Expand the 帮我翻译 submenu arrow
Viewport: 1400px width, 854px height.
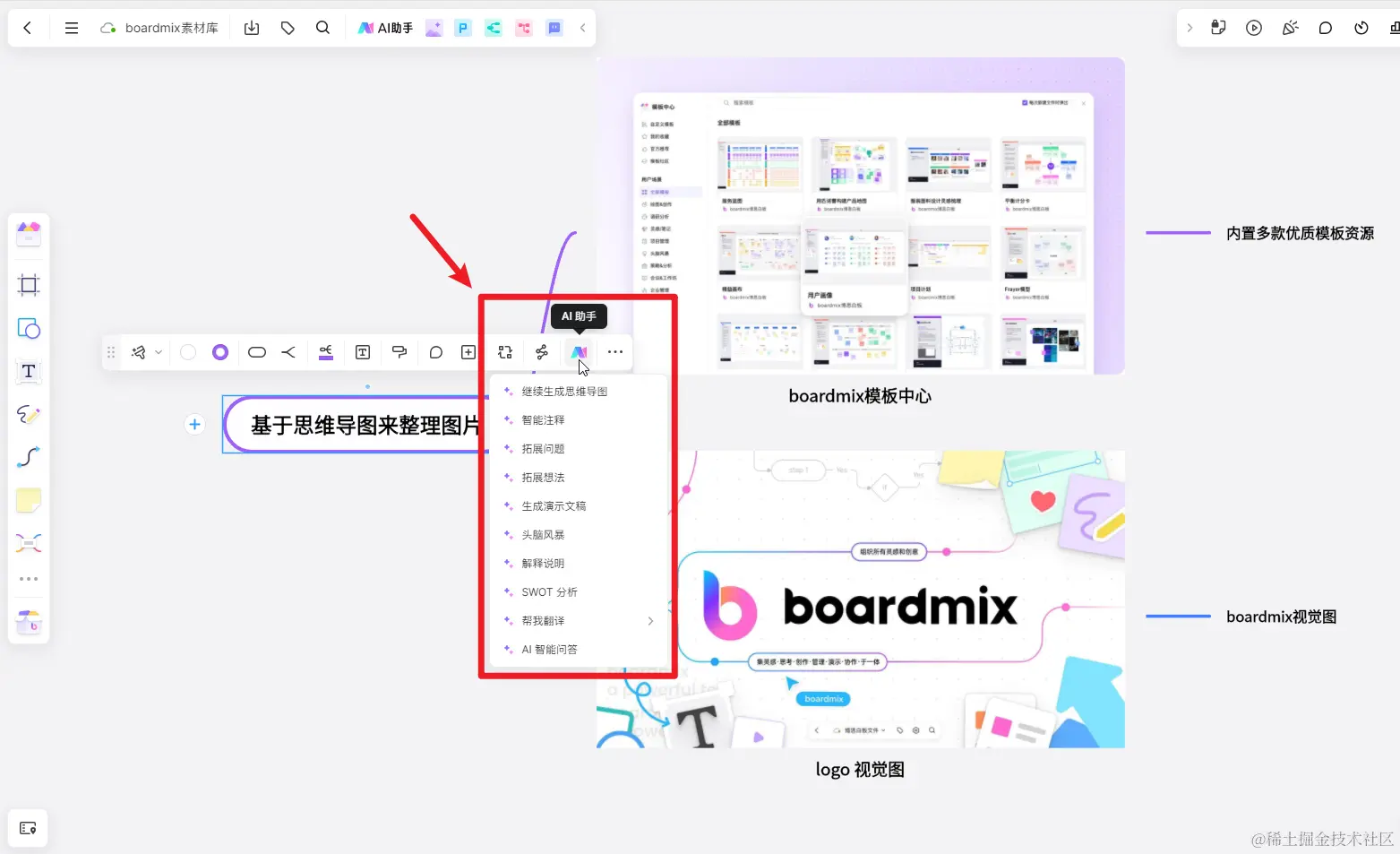tap(650, 621)
